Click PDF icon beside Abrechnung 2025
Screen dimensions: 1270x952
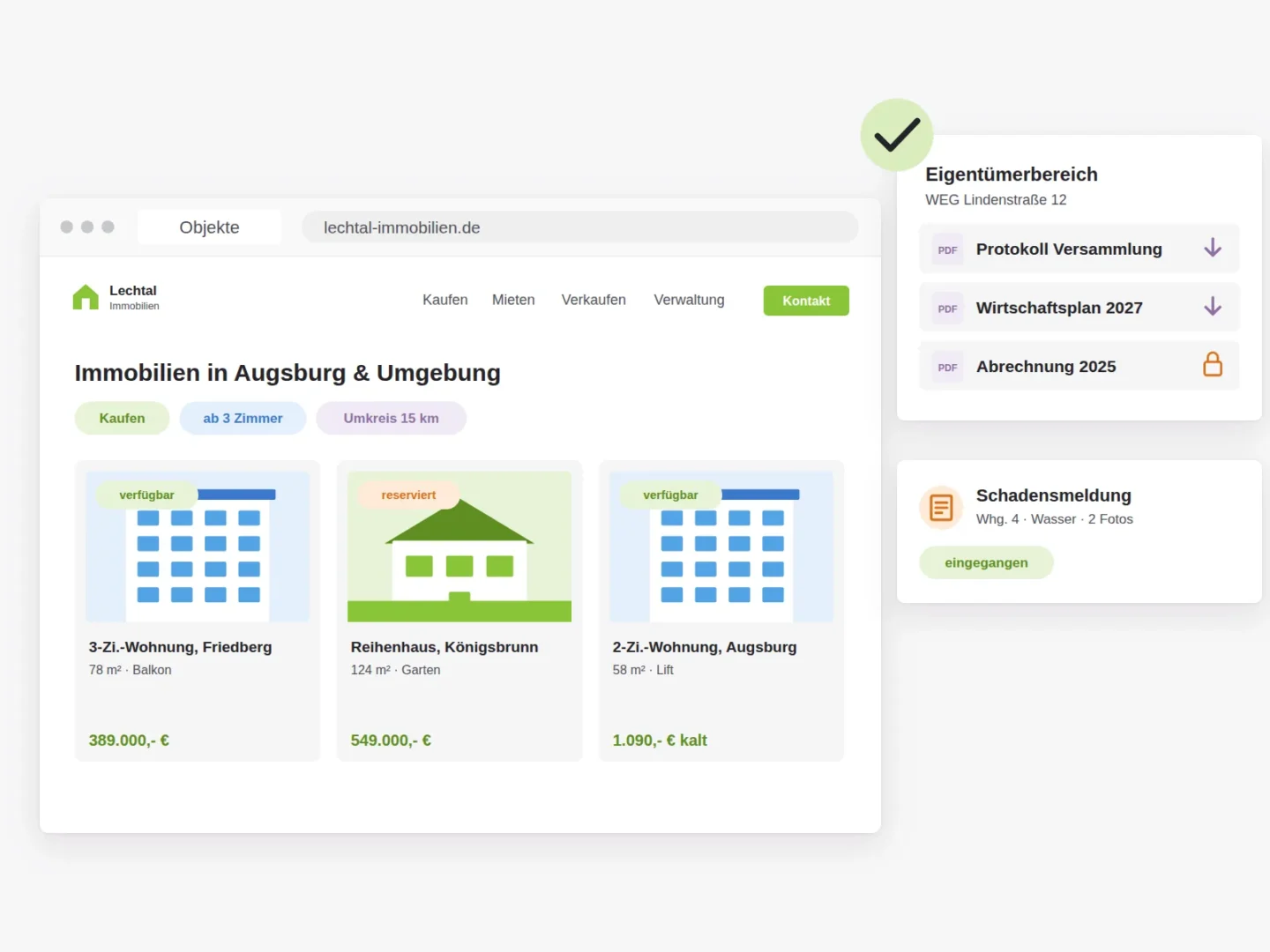point(948,367)
